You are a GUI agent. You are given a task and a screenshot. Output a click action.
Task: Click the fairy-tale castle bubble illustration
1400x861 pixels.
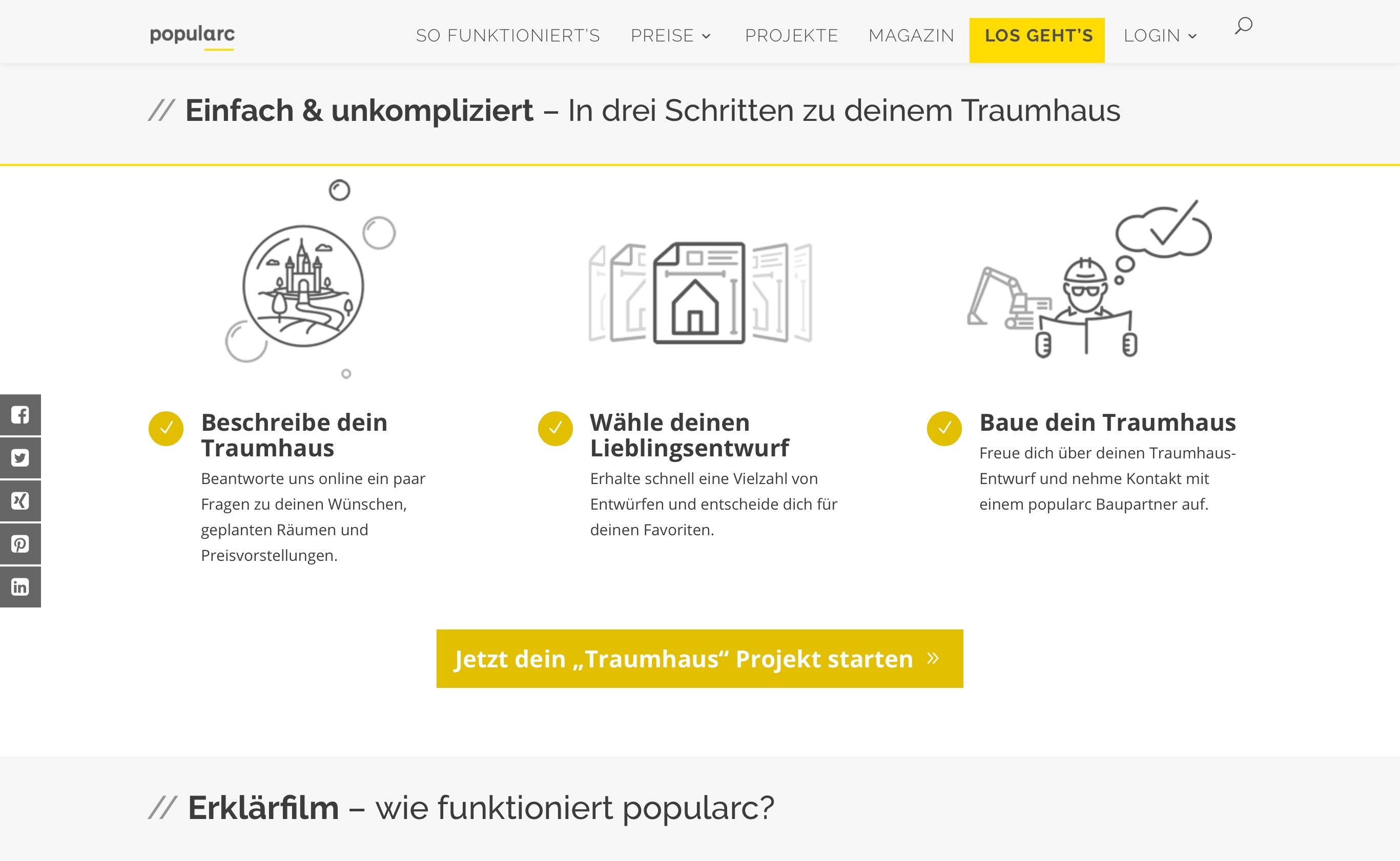(x=303, y=285)
